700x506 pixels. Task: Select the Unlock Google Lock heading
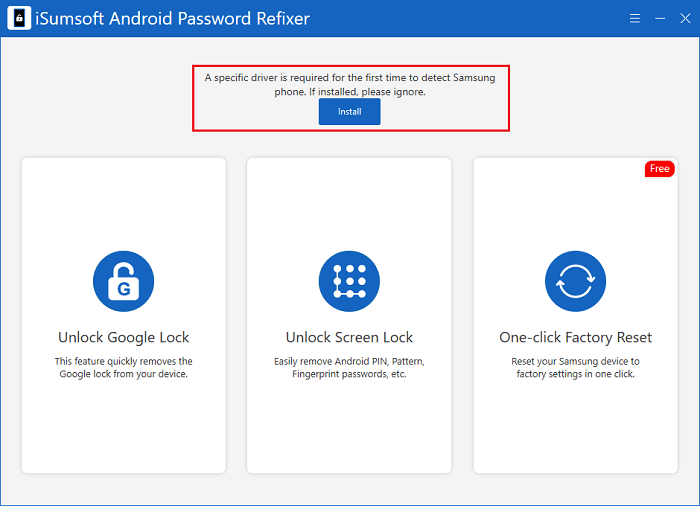pyautogui.click(x=124, y=338)
